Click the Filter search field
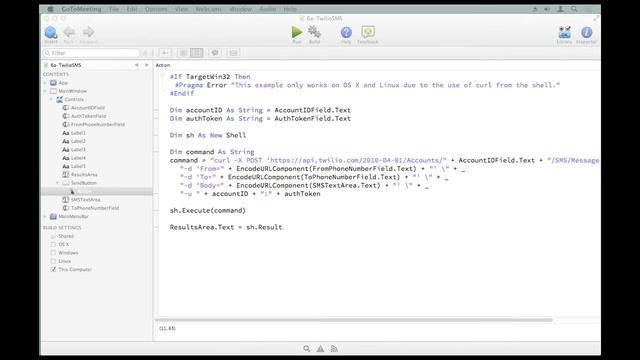Image resolution: width=640 pixels, height=360 pixels. [x=91, y=53]
